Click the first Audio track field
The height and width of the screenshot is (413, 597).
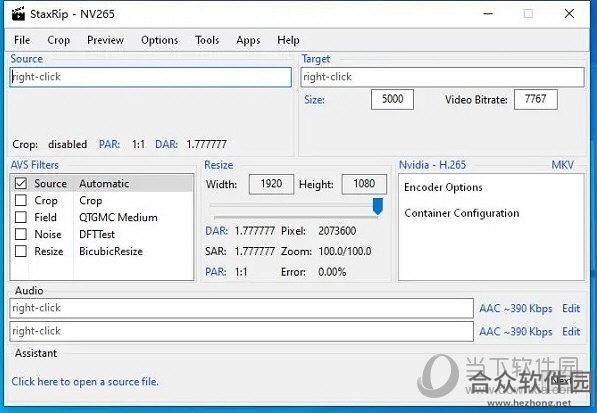pyautogui.click(x=241, y=308)
